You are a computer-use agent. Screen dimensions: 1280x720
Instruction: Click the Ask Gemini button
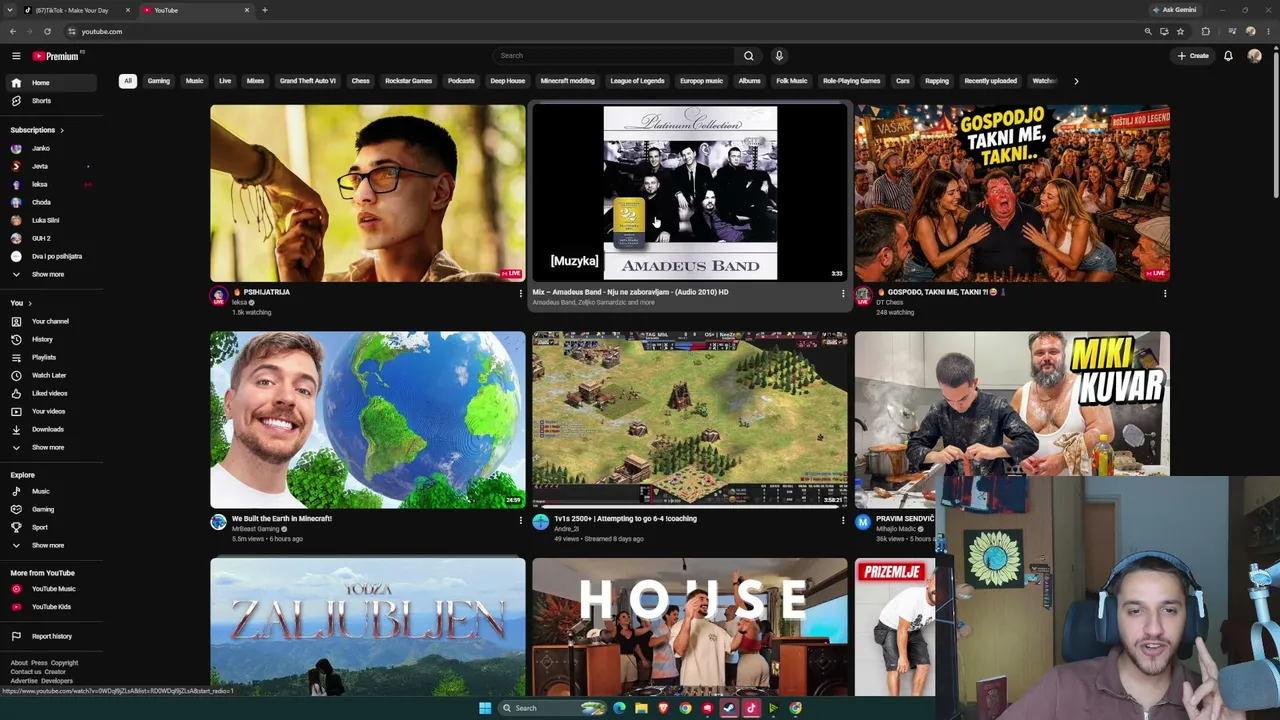[1175, 10]
